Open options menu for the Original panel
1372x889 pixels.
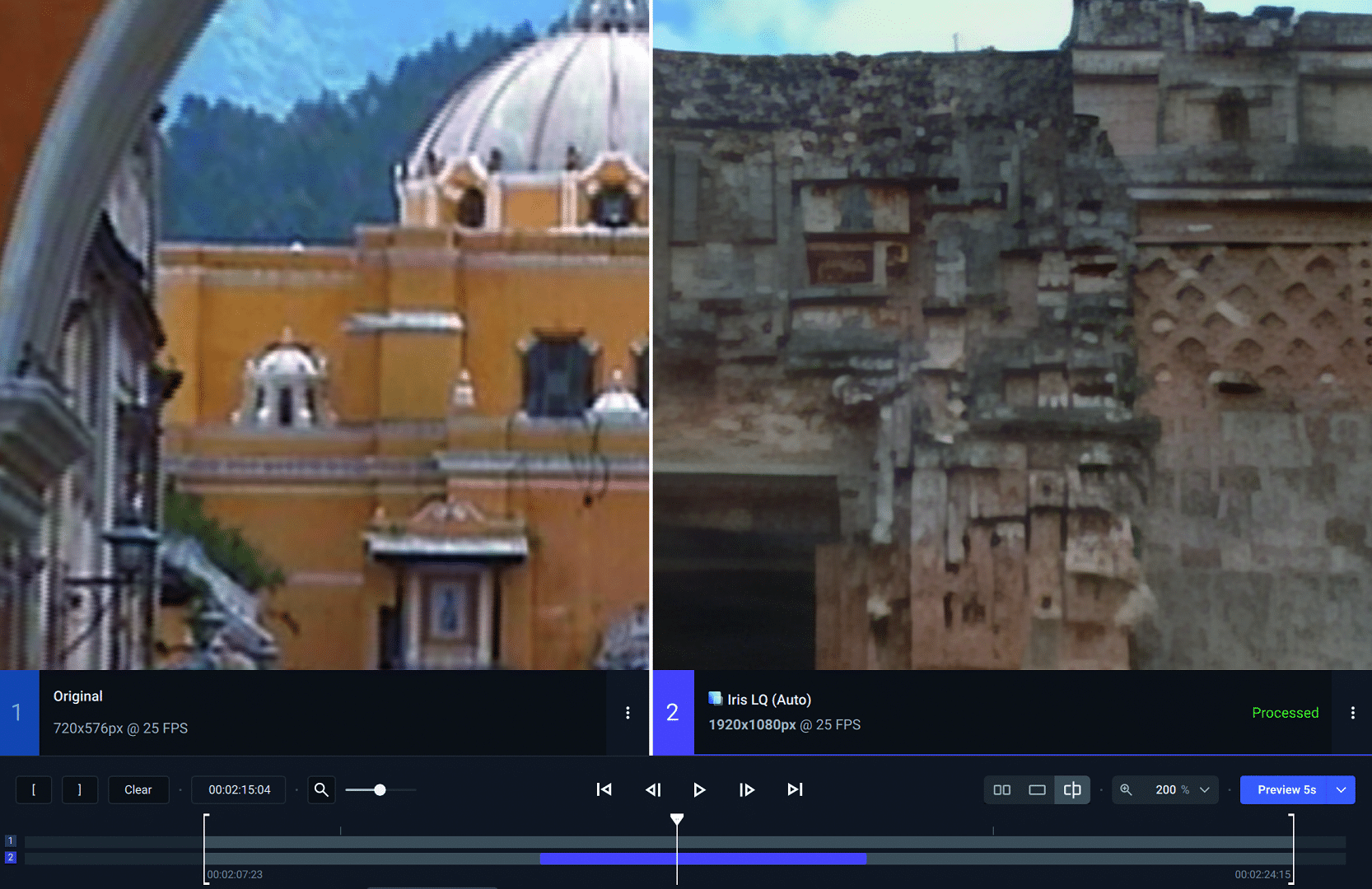[628, 713]
